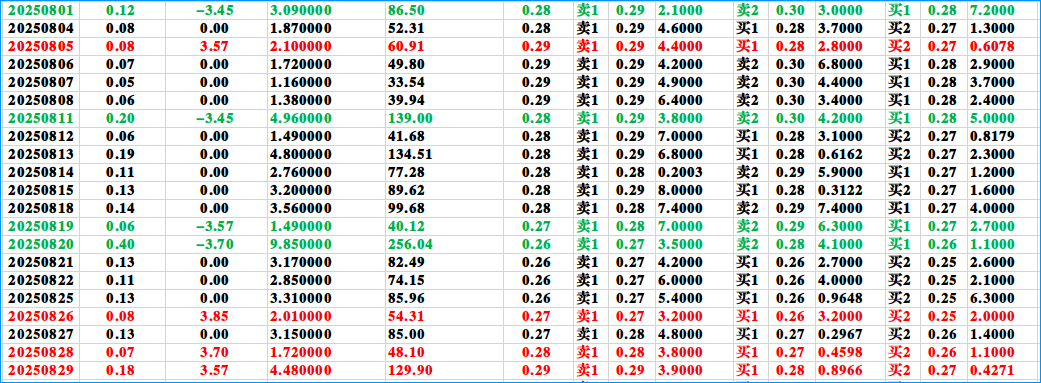The image size is (1041, 383).
Task: Select the green 20250811 row date
Action: tap(41, 117)
